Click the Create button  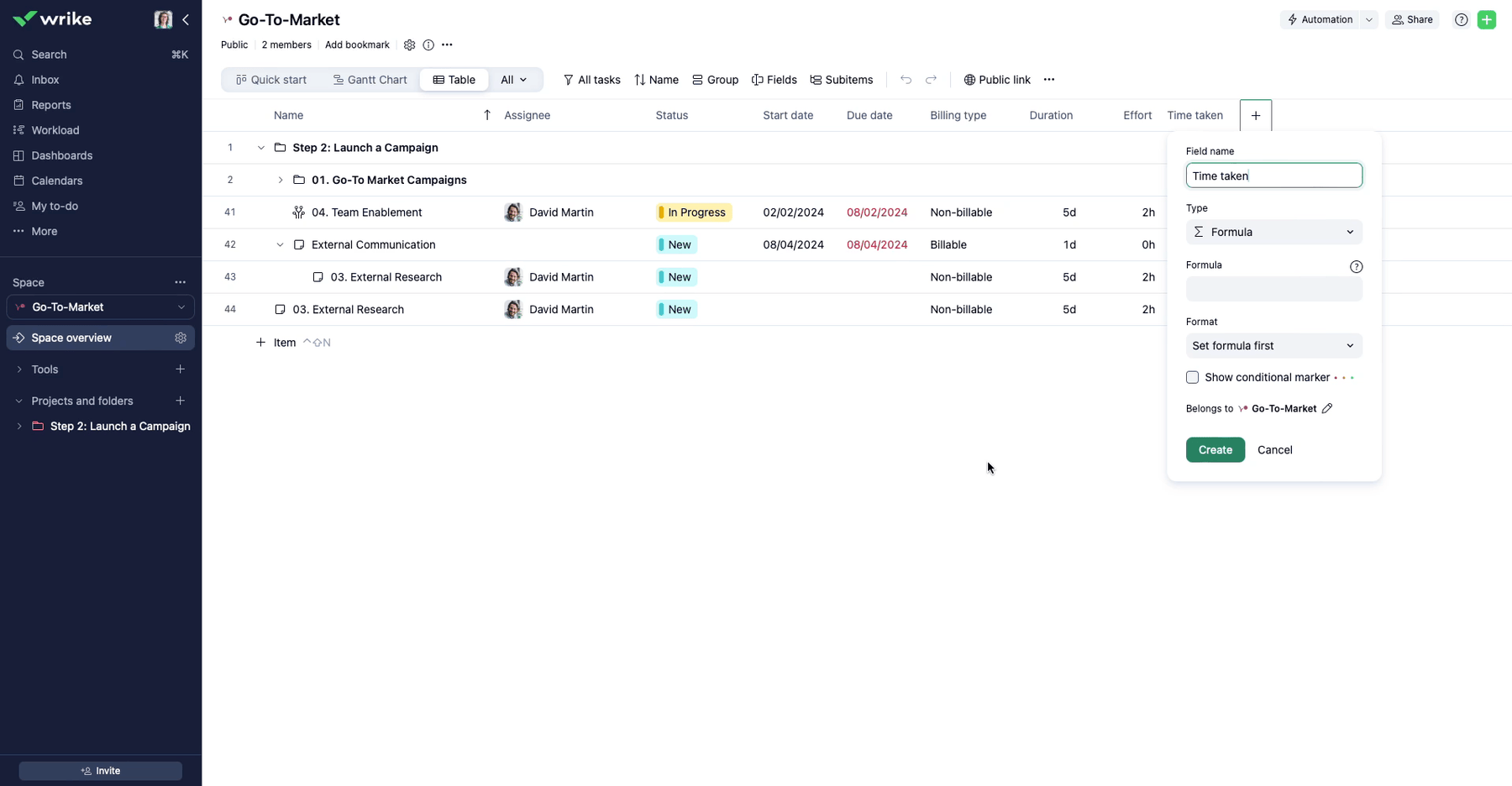[1215, 450]
